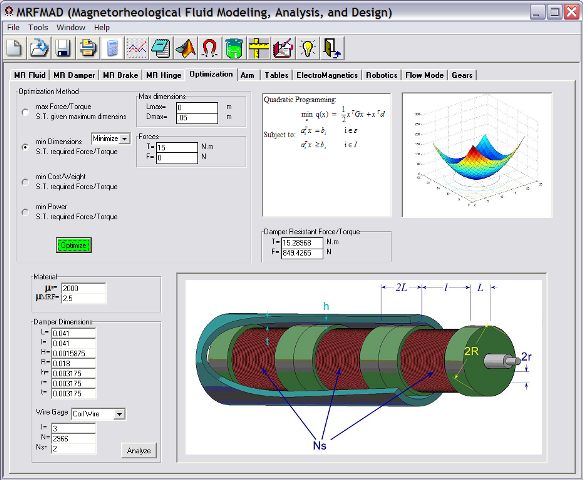Open the line chart plot icon
Image resolution: width=583 pixels, height=480 pixels.
click(x=137, y=48)
